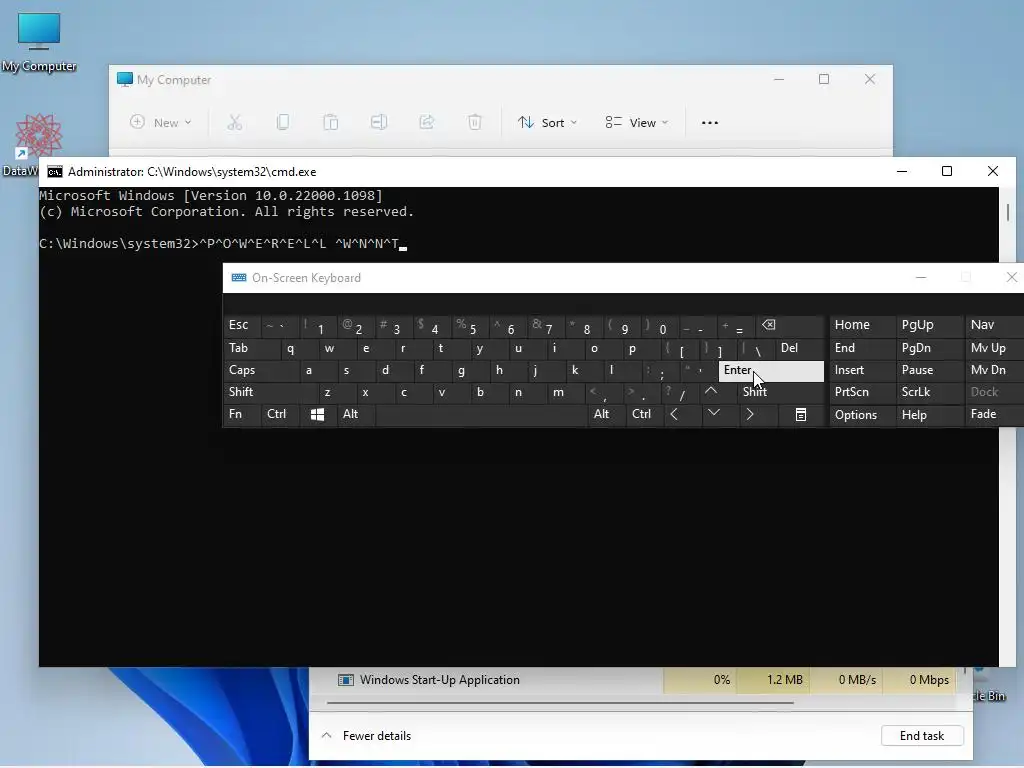
Task: Click the PrtScn key on keyboard
Action: pos(861,392)
